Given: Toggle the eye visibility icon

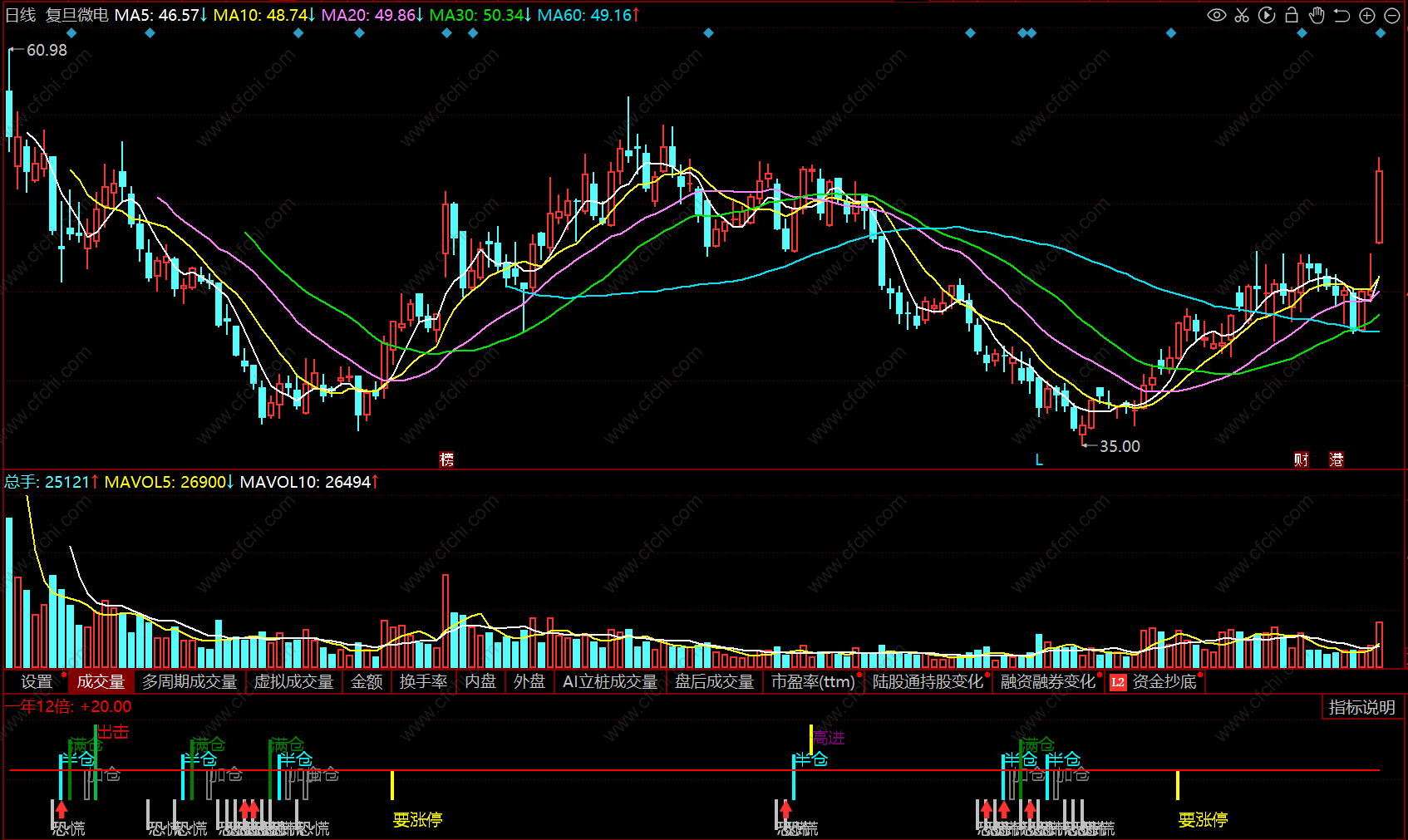Looking at the screenshot, I should pos(1217,15).
